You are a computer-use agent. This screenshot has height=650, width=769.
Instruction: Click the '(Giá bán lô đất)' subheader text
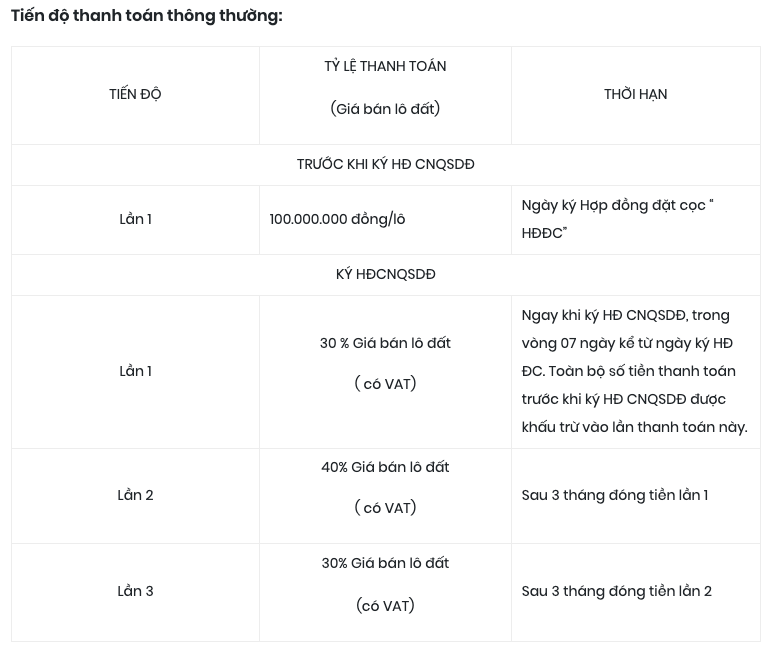tap(385, 108)
